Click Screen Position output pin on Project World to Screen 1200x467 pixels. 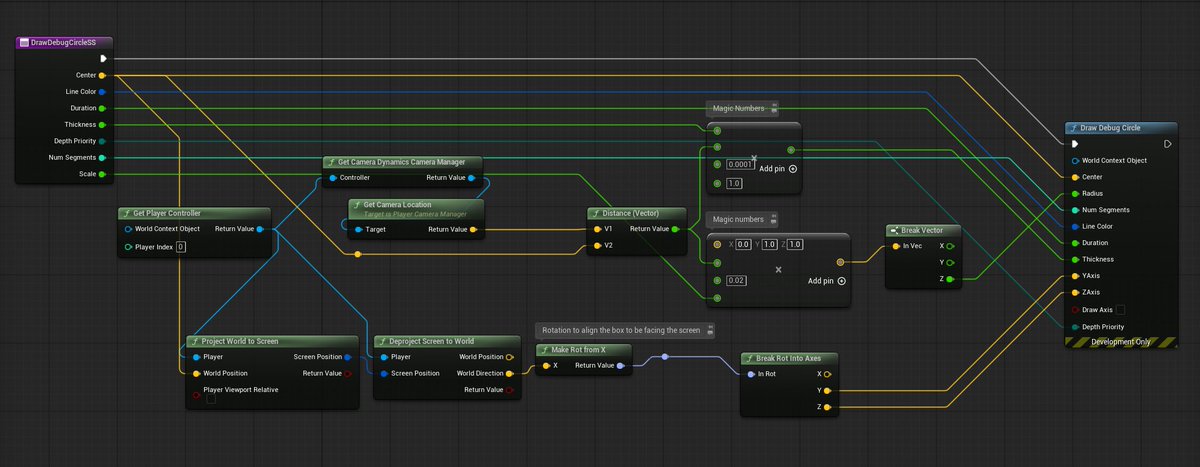(347, 357)
